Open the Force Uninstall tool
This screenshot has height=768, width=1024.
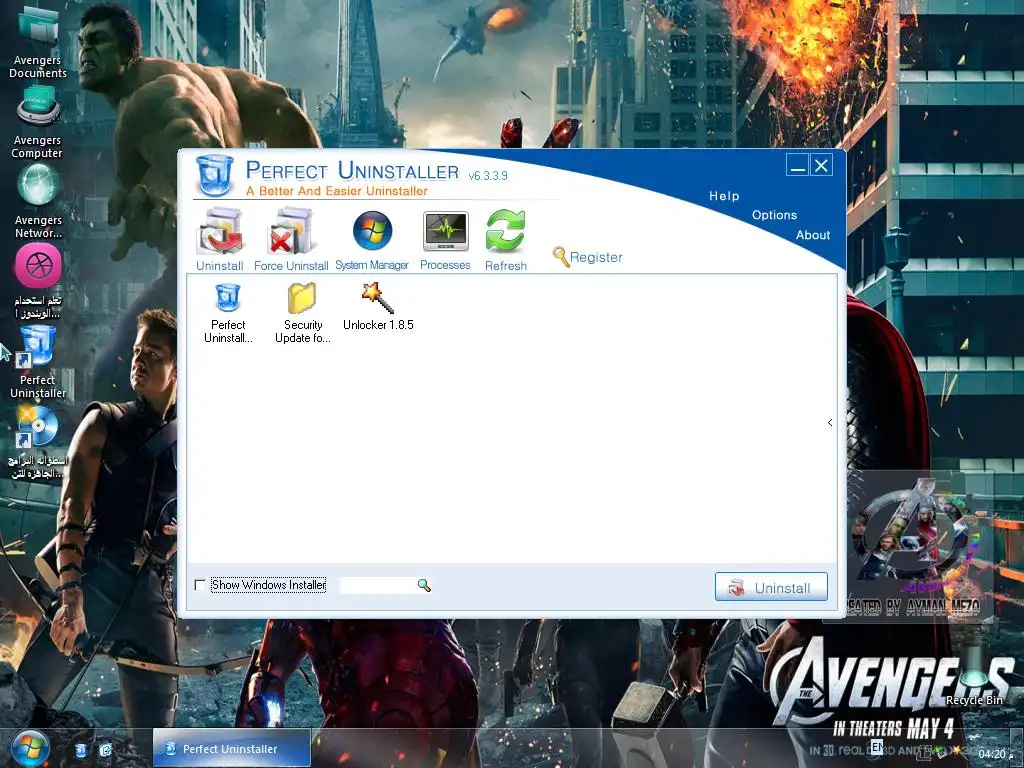[291, 239]
